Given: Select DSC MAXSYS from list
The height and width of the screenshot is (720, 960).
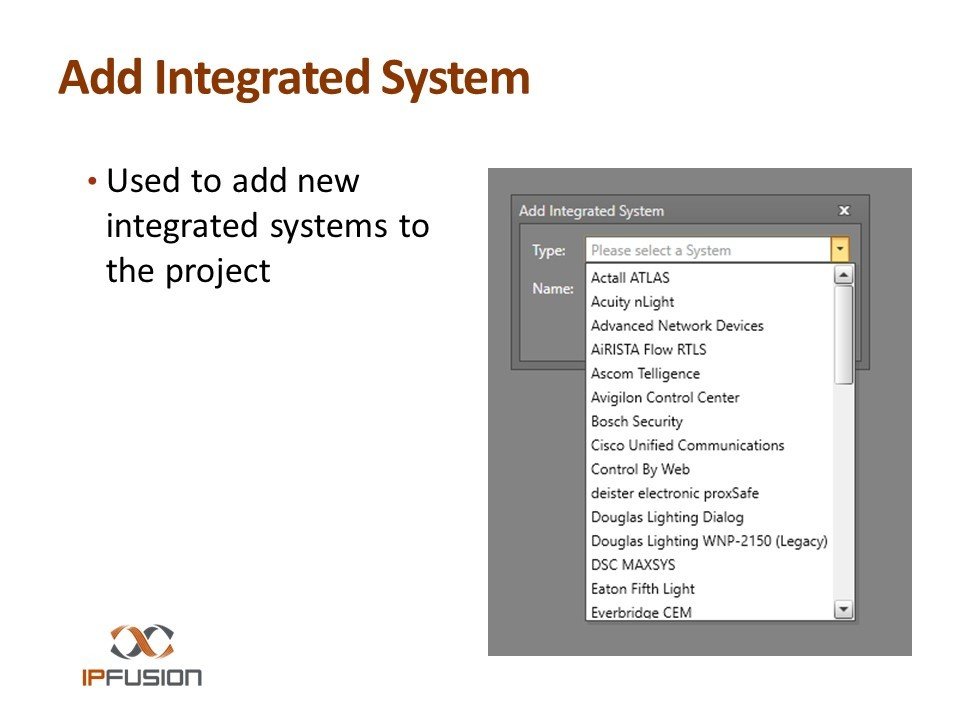Looking at the screenshot, I should 710,564.
